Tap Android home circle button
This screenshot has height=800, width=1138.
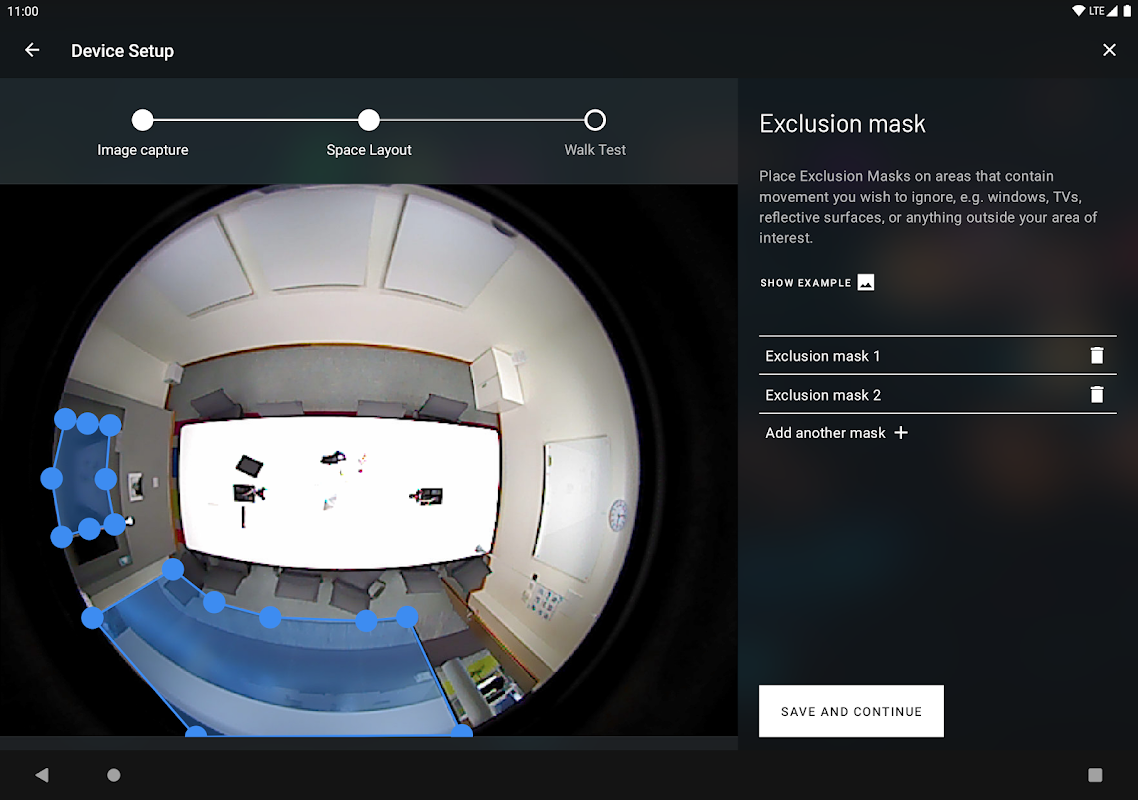click(114, 775)
